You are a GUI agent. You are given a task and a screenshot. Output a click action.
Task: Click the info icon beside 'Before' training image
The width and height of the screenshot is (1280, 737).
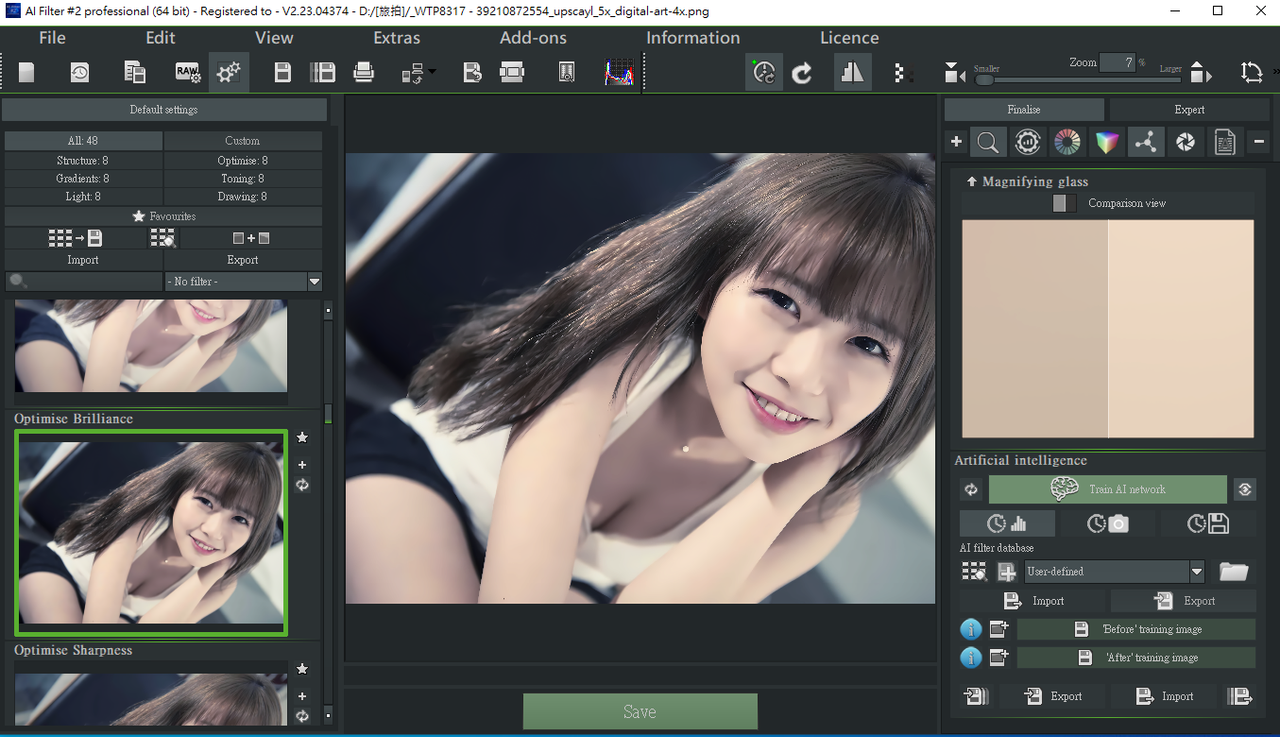[x=970, y=629]
